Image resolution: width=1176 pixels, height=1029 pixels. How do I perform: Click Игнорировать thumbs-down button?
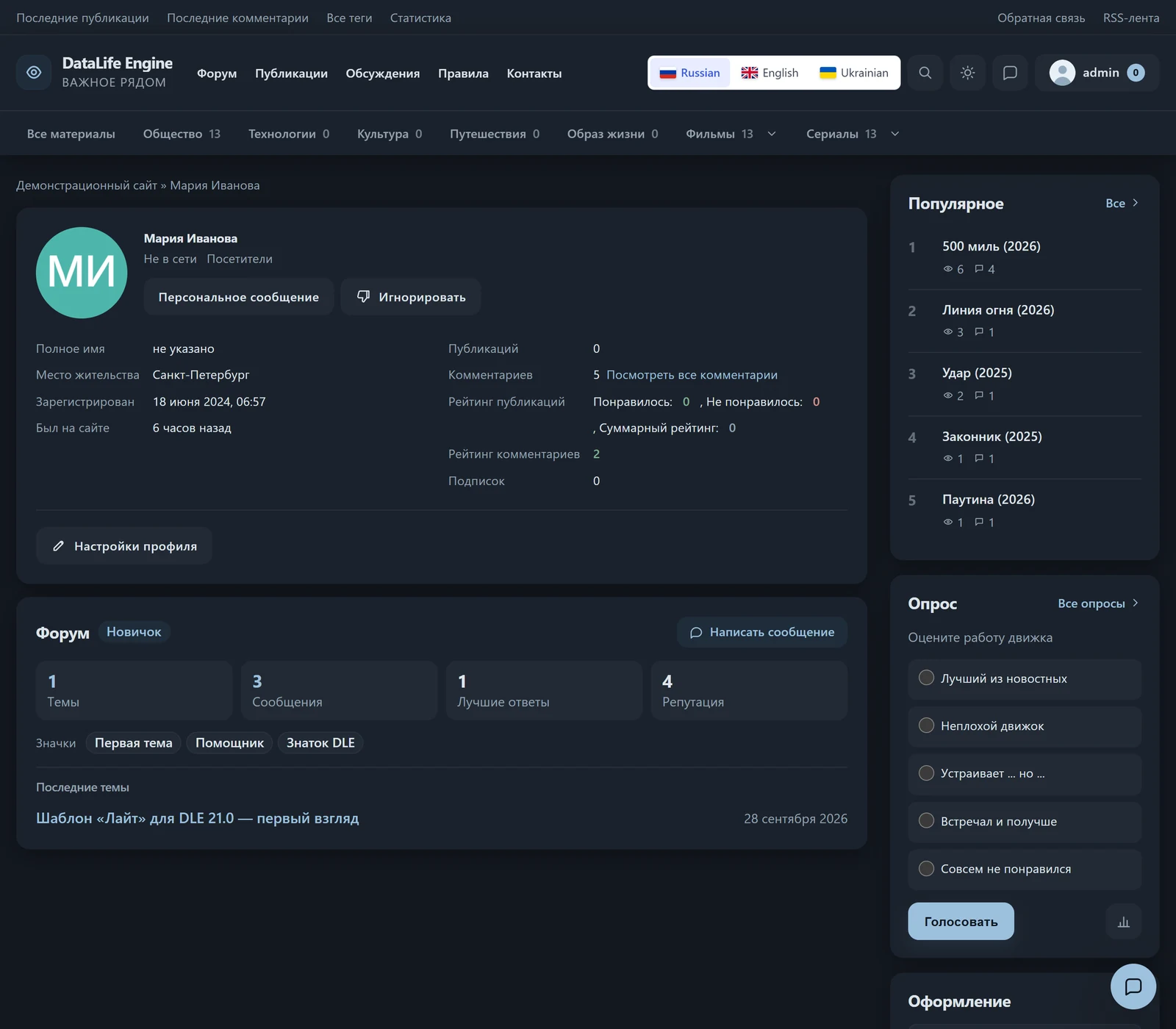(411, 297)
